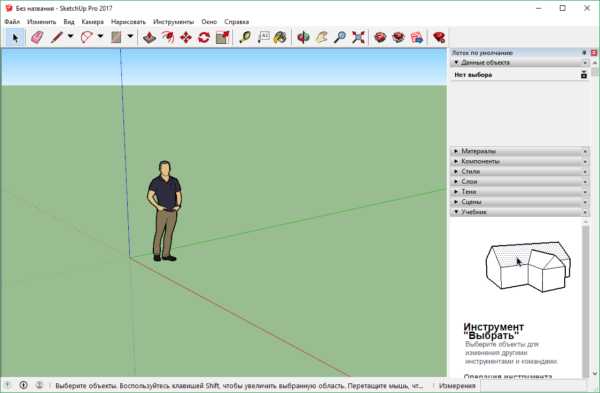Viewport: 600px width, 393px height.
Task: Open the Инструменты menu
Action: point(173,22)
